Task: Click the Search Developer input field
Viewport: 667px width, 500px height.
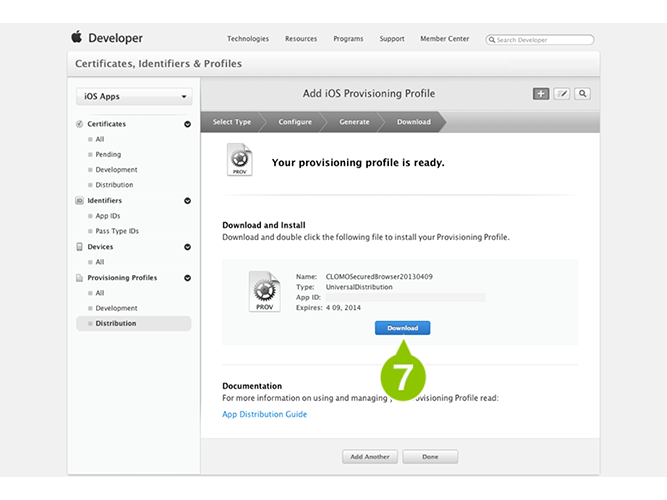Action: [540, 40]
